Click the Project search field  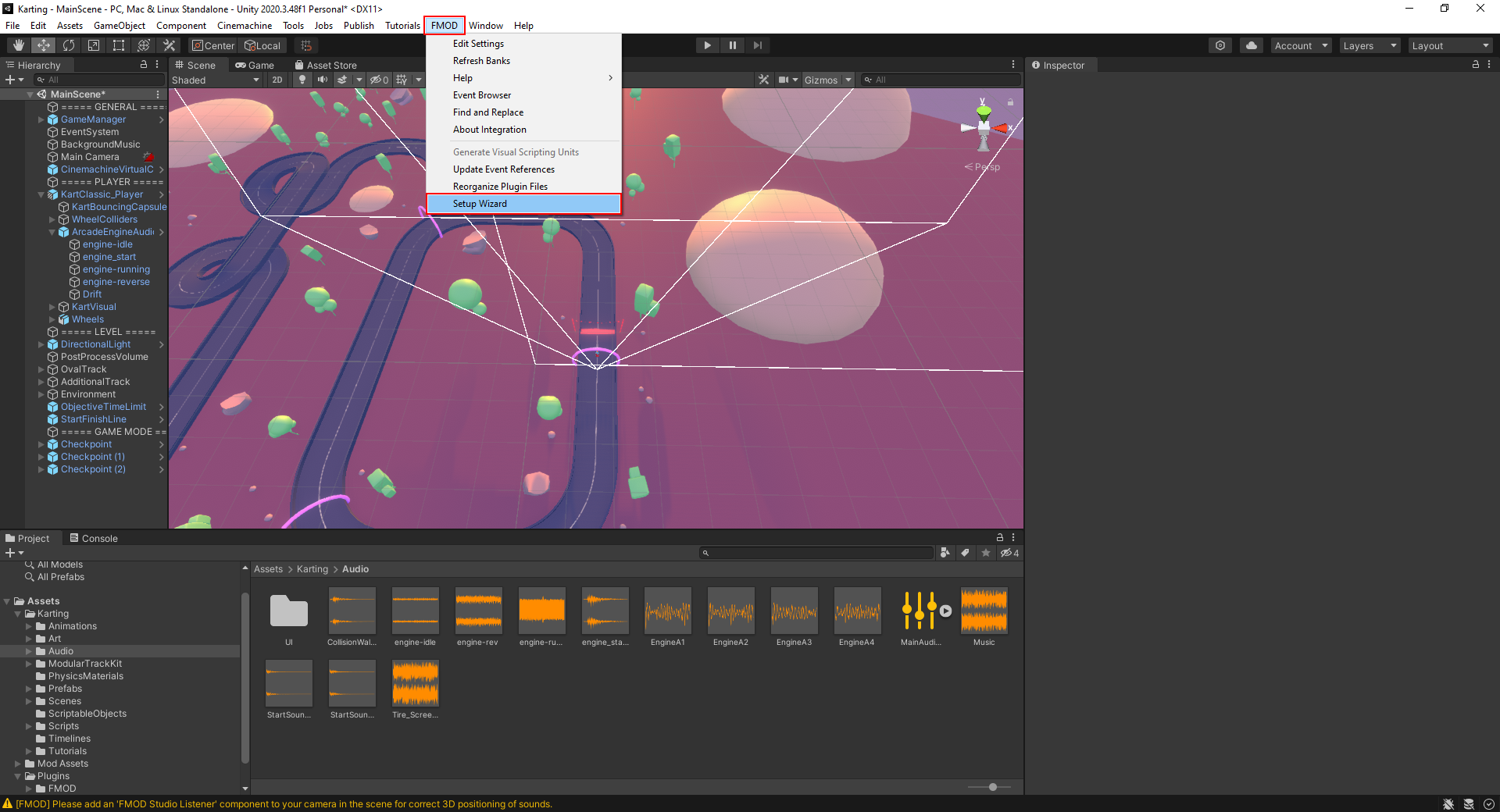pyautogui.click(x=816, y=553)
